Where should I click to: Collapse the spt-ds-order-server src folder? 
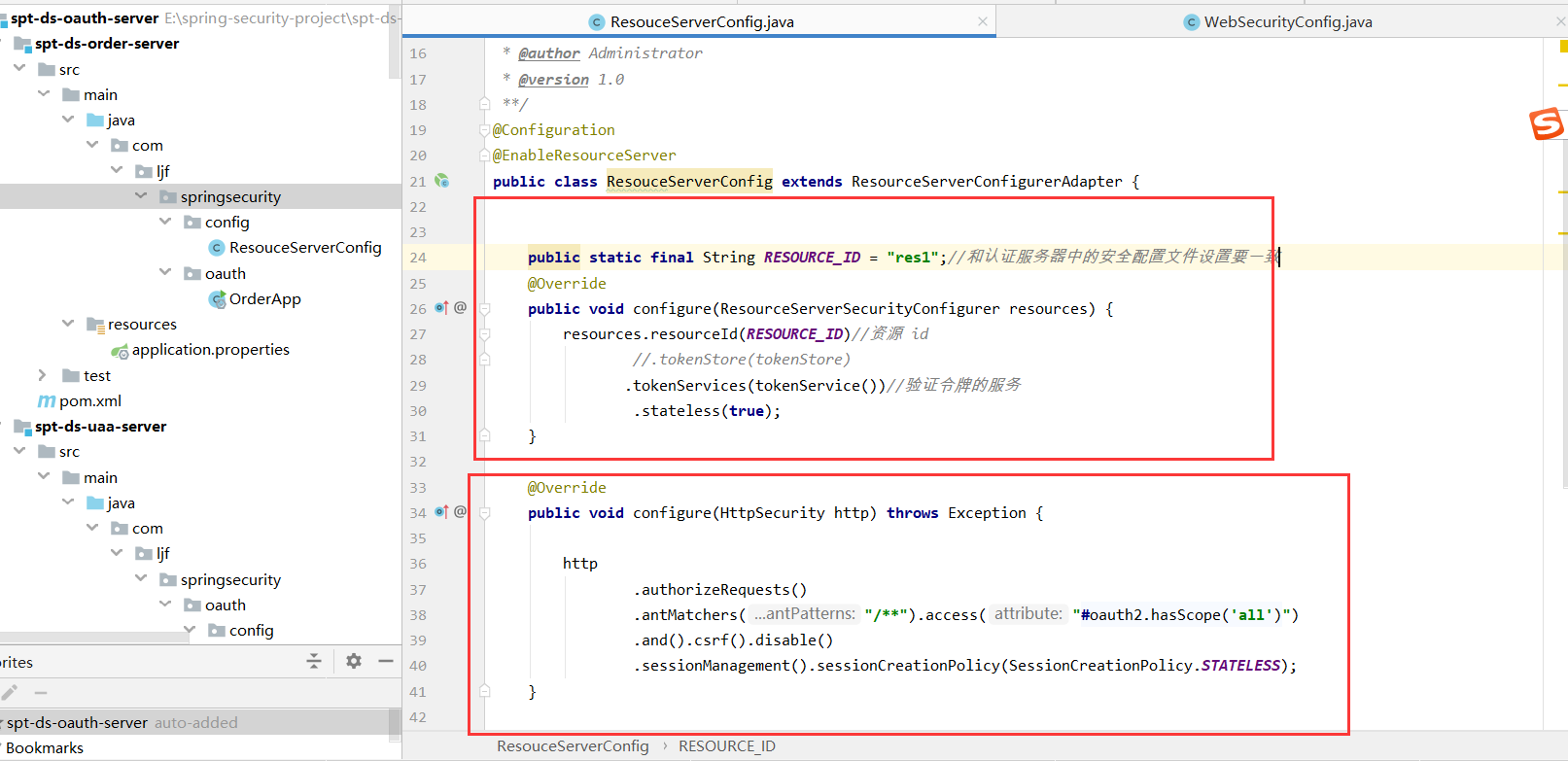point(19,68)
